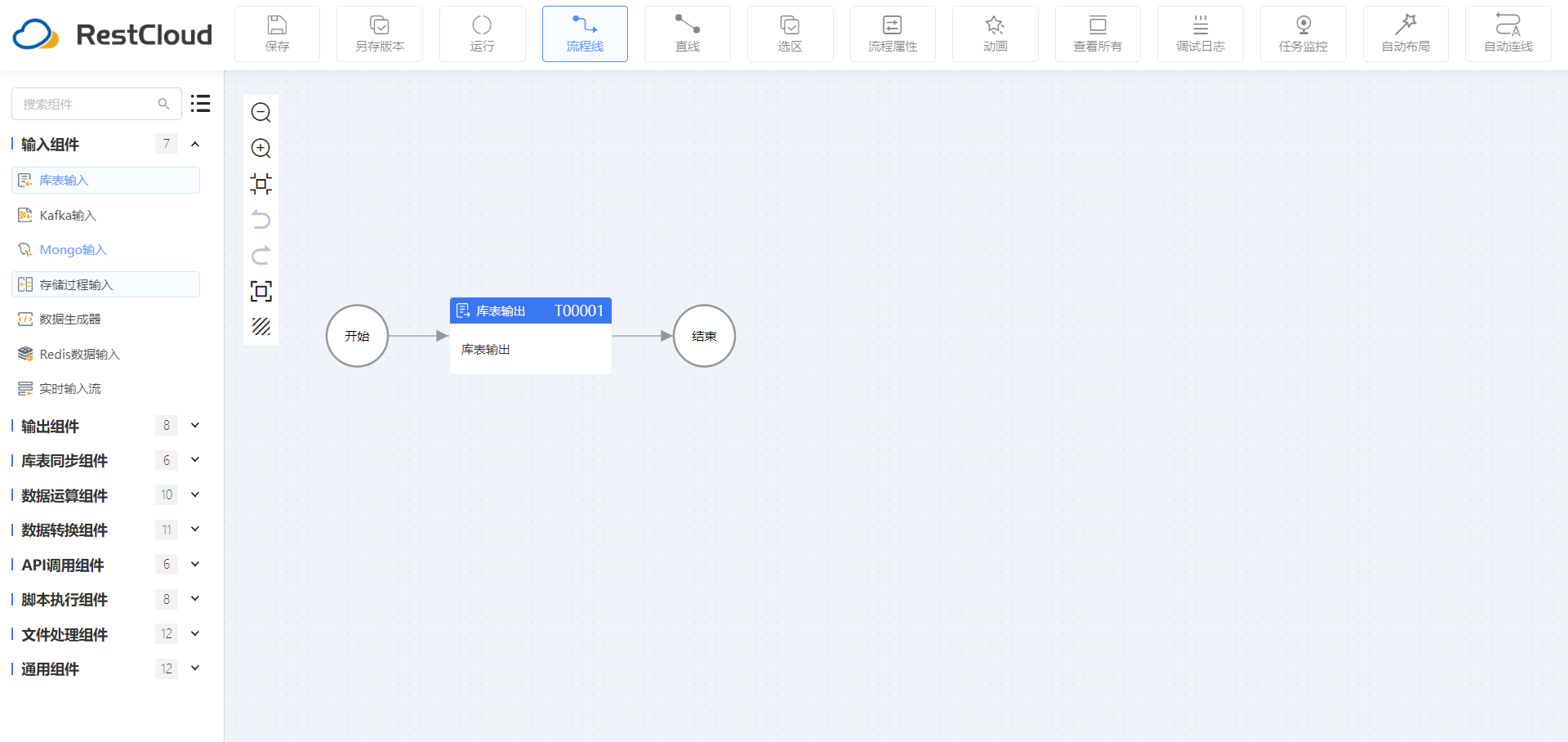Select the 库表输入 component
Image resolution: width=1568 pixels, height=742 pixels.
pos(105,181)
